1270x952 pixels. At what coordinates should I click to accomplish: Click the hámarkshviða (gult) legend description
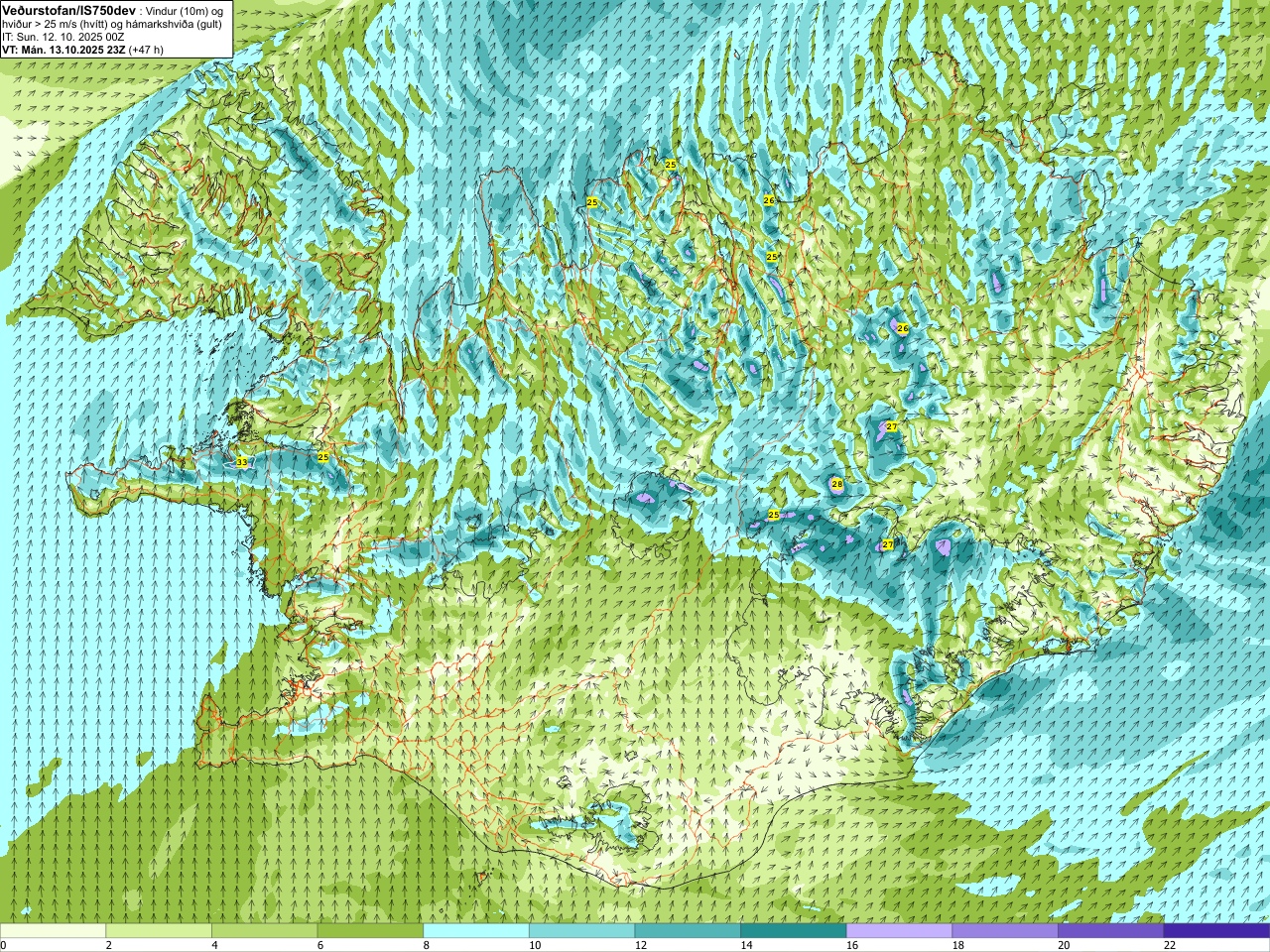click(x=174, y=23)
